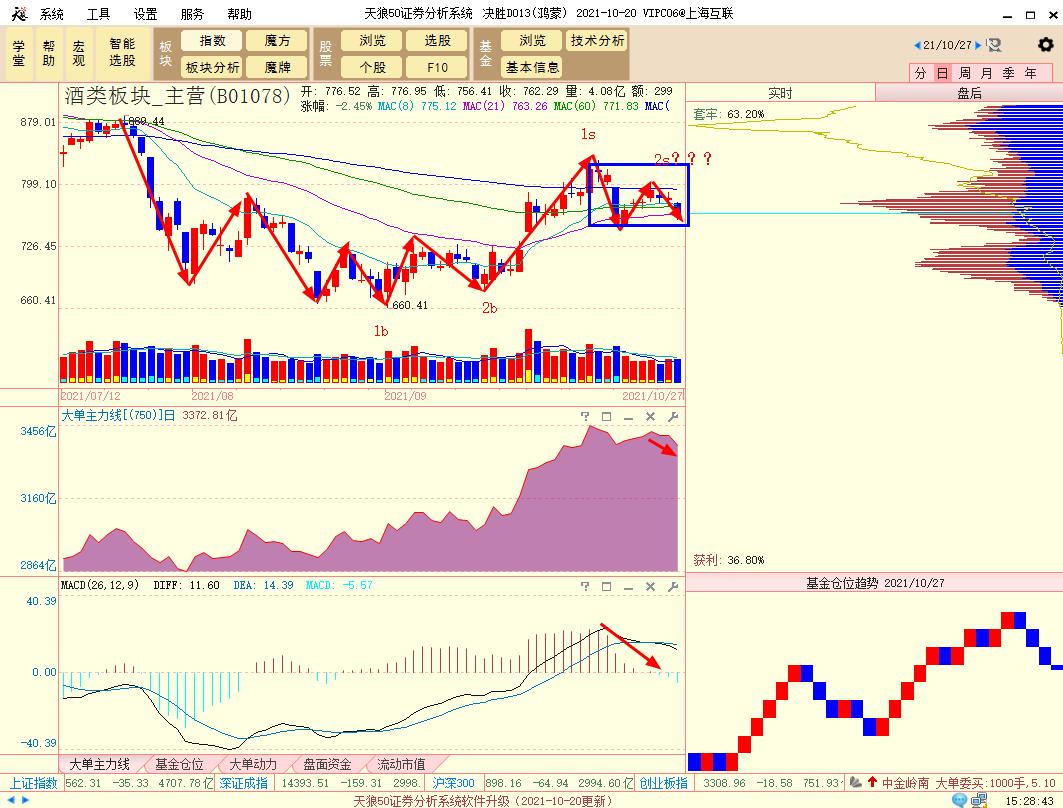This screenshot has height=808, width=1063.
Task: Click the F10 button
Action: 437,67
